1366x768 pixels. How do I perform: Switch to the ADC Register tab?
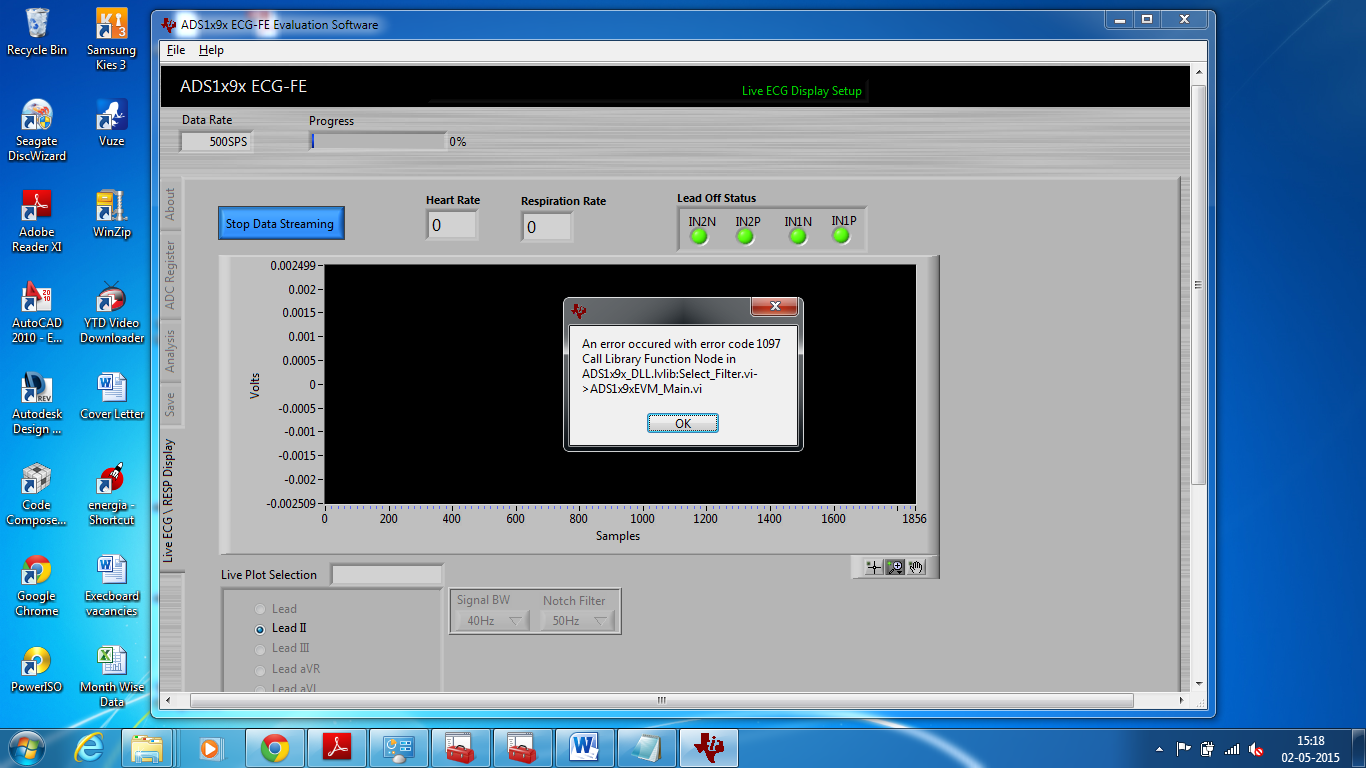[170, 274]
